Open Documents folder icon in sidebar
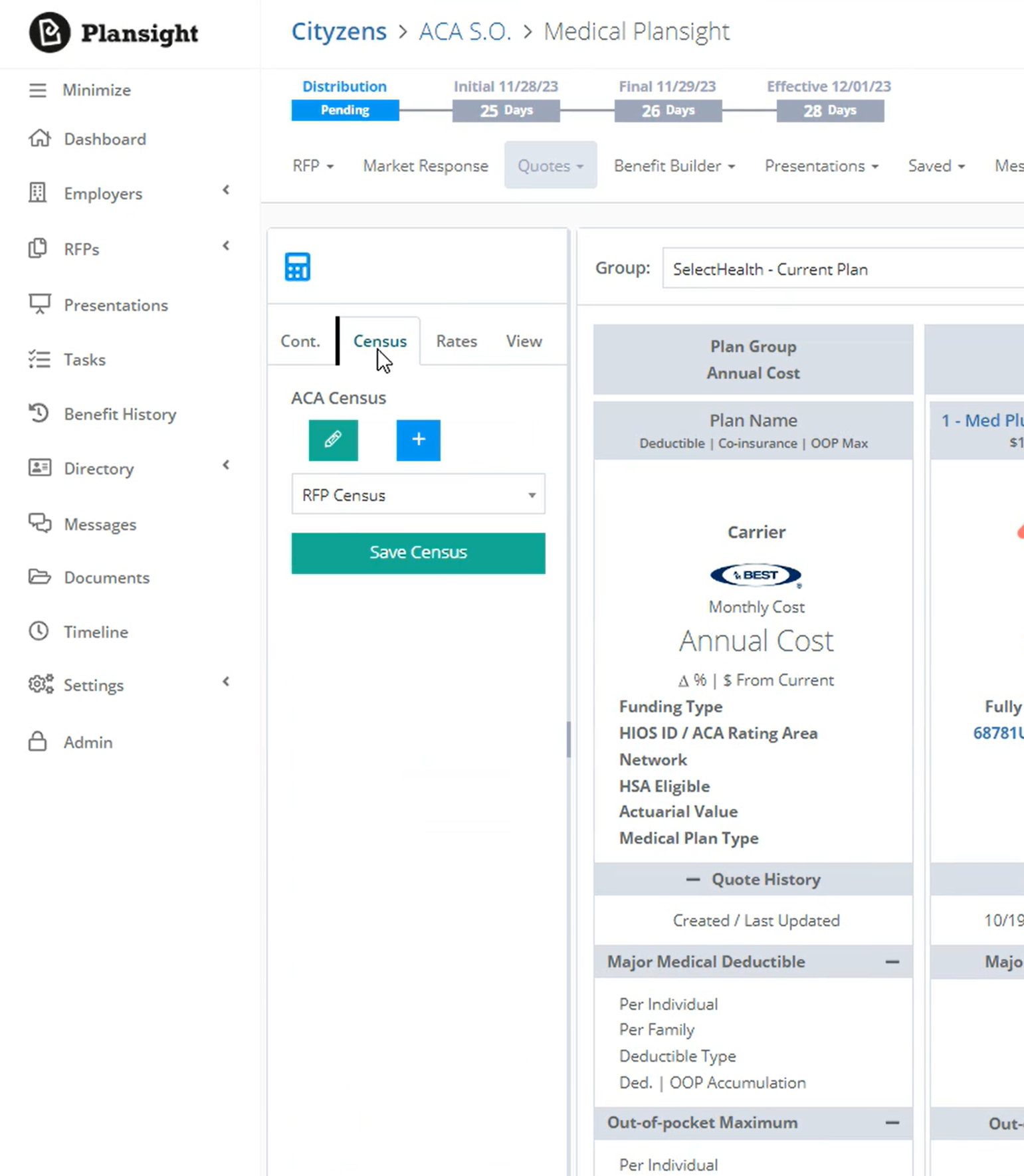The image size is (1024, 1176). 39,577
